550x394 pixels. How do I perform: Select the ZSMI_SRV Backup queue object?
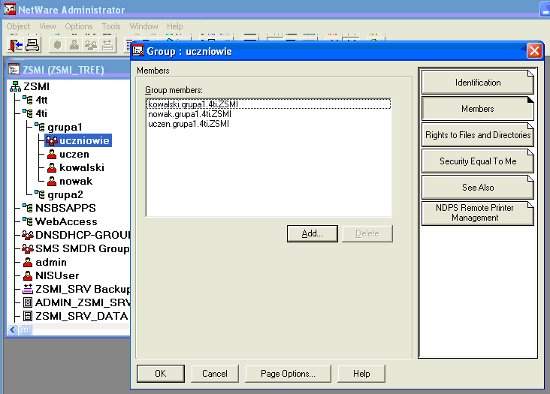(76, 289)
